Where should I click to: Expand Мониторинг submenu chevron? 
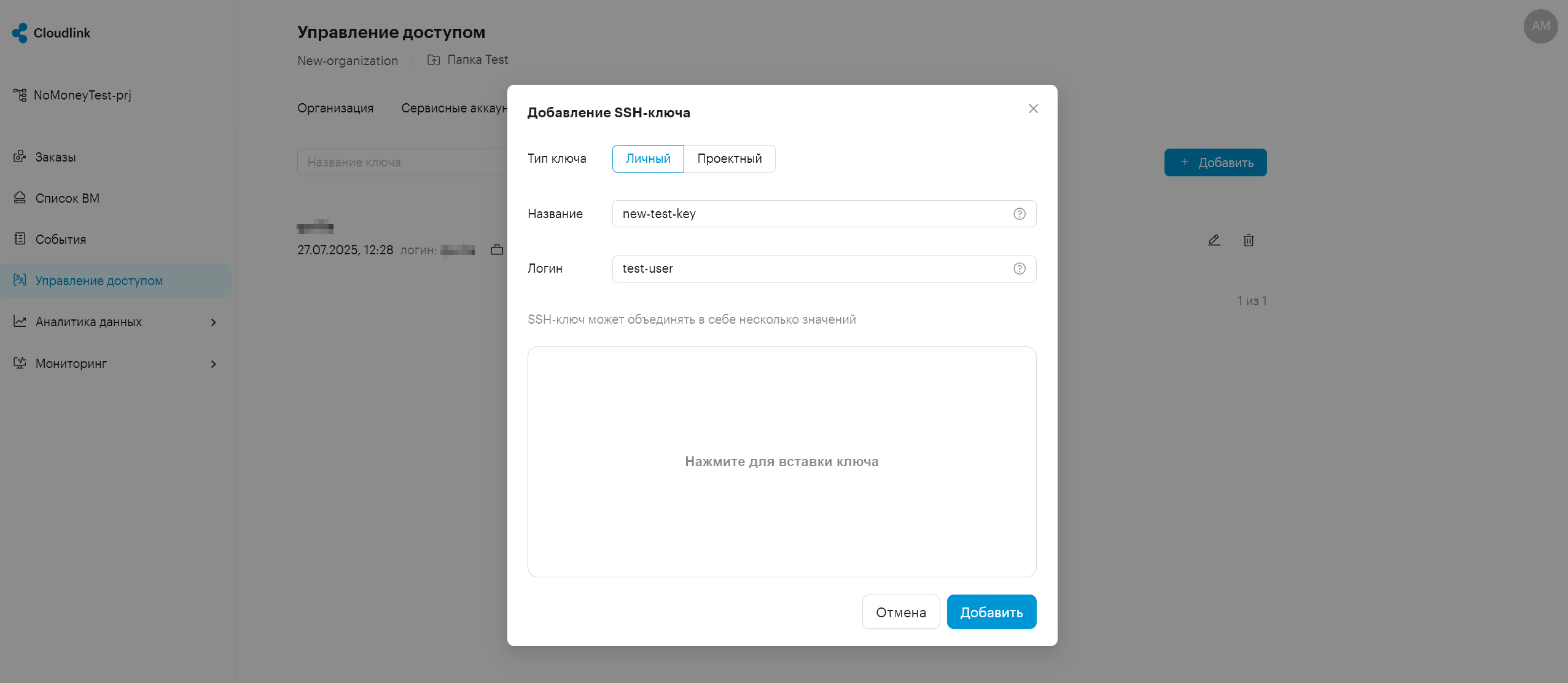(213, 364)
